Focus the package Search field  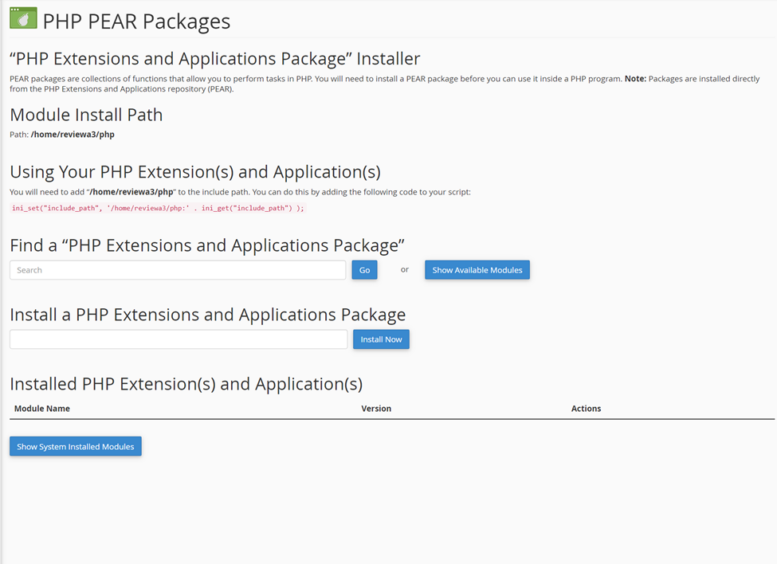pos(178,270)
